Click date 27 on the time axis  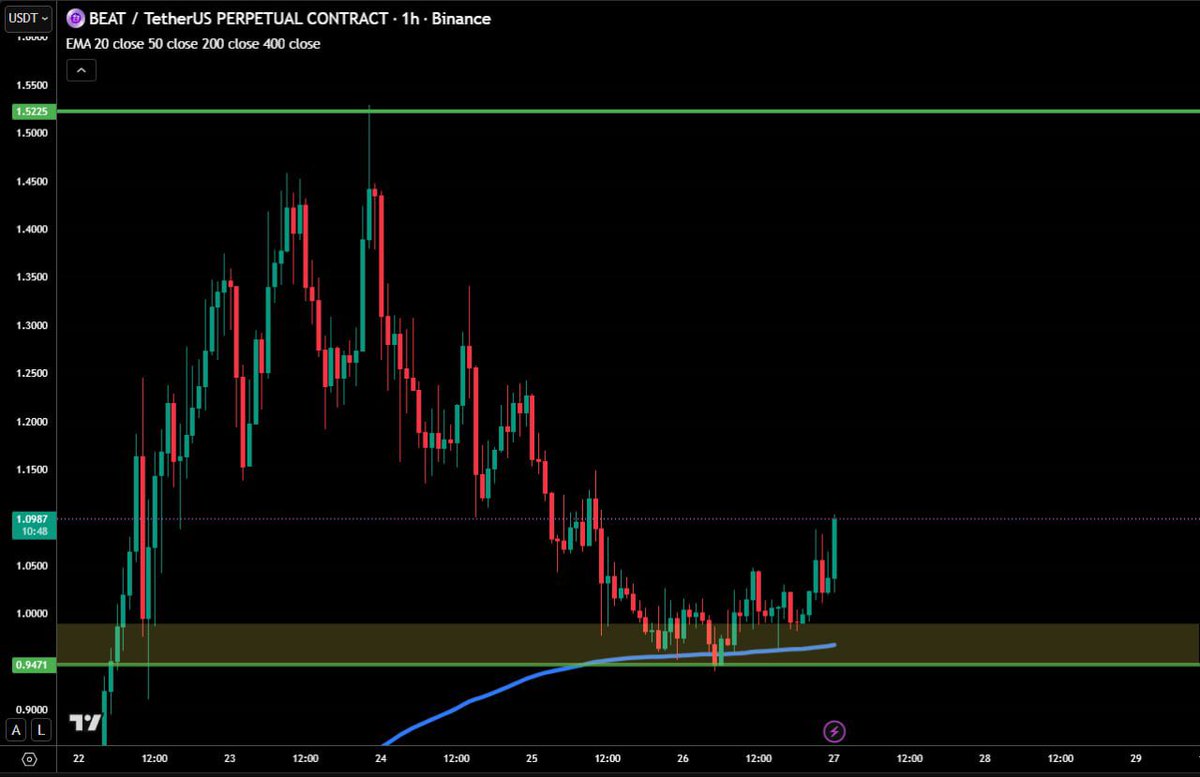834,759
